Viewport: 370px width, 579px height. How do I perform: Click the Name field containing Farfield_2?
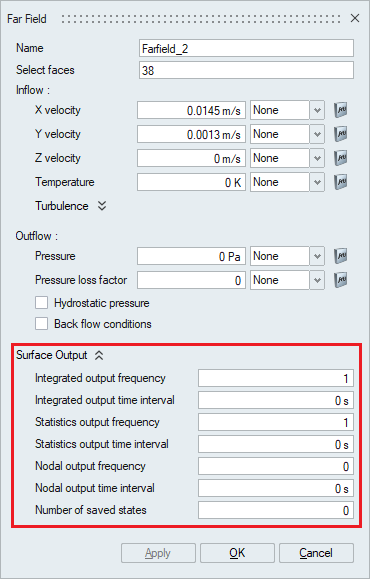(x=246, y=48)
